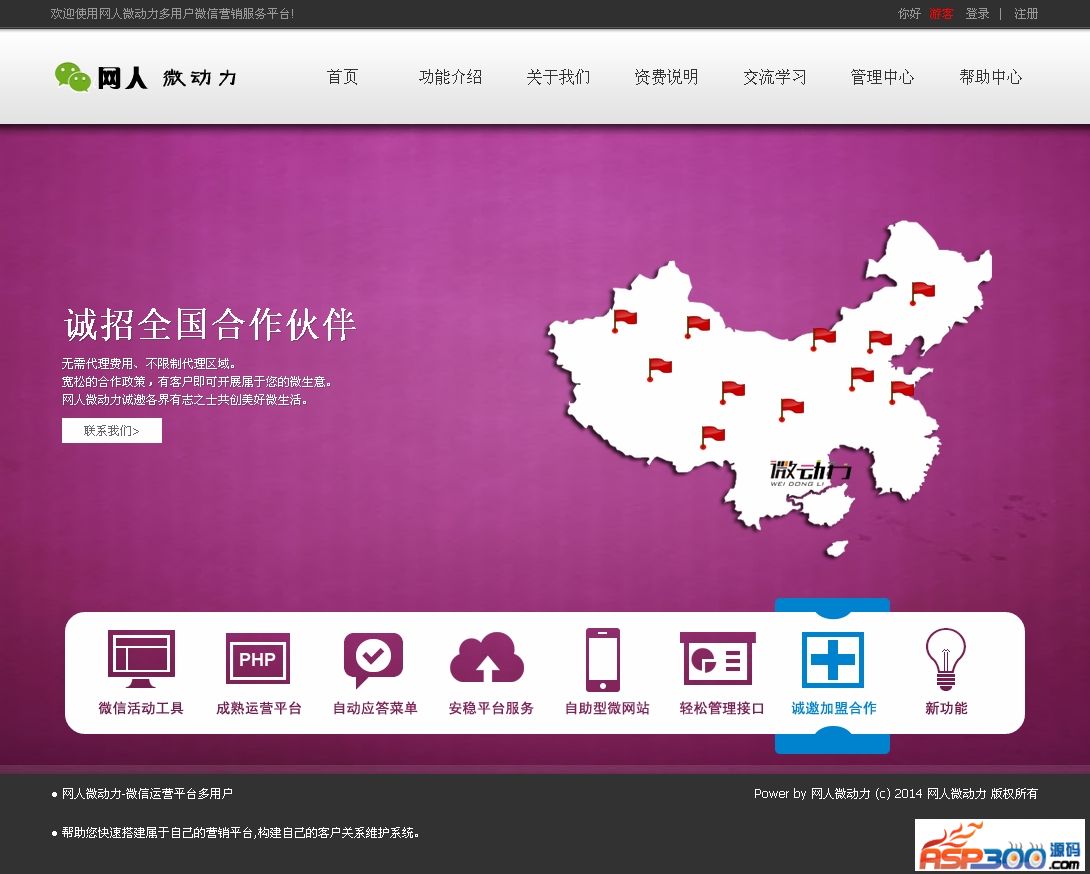Click the 微信活动工具 monitor icon
Screen dimensions: 1090x874
(x=141, y=658)
